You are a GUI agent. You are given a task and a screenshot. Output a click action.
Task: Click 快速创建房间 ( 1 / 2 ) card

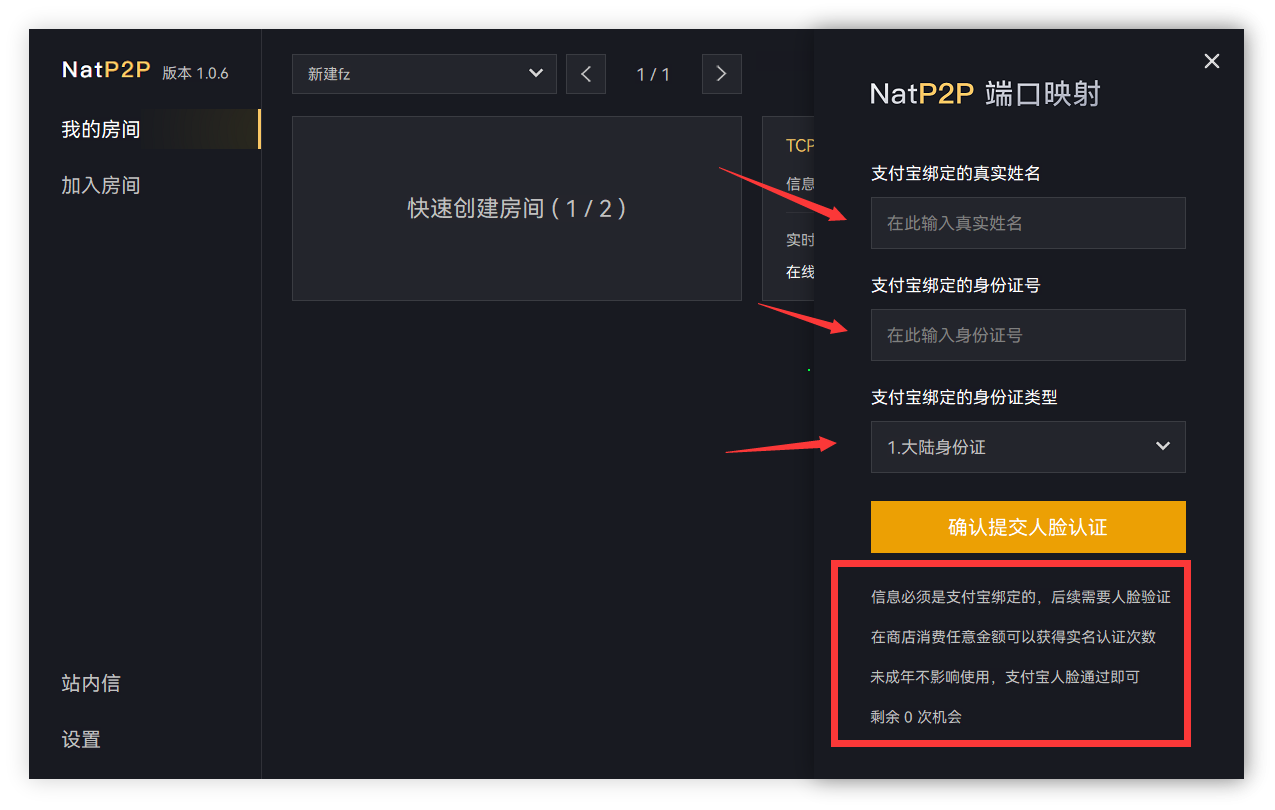[517, 208]
